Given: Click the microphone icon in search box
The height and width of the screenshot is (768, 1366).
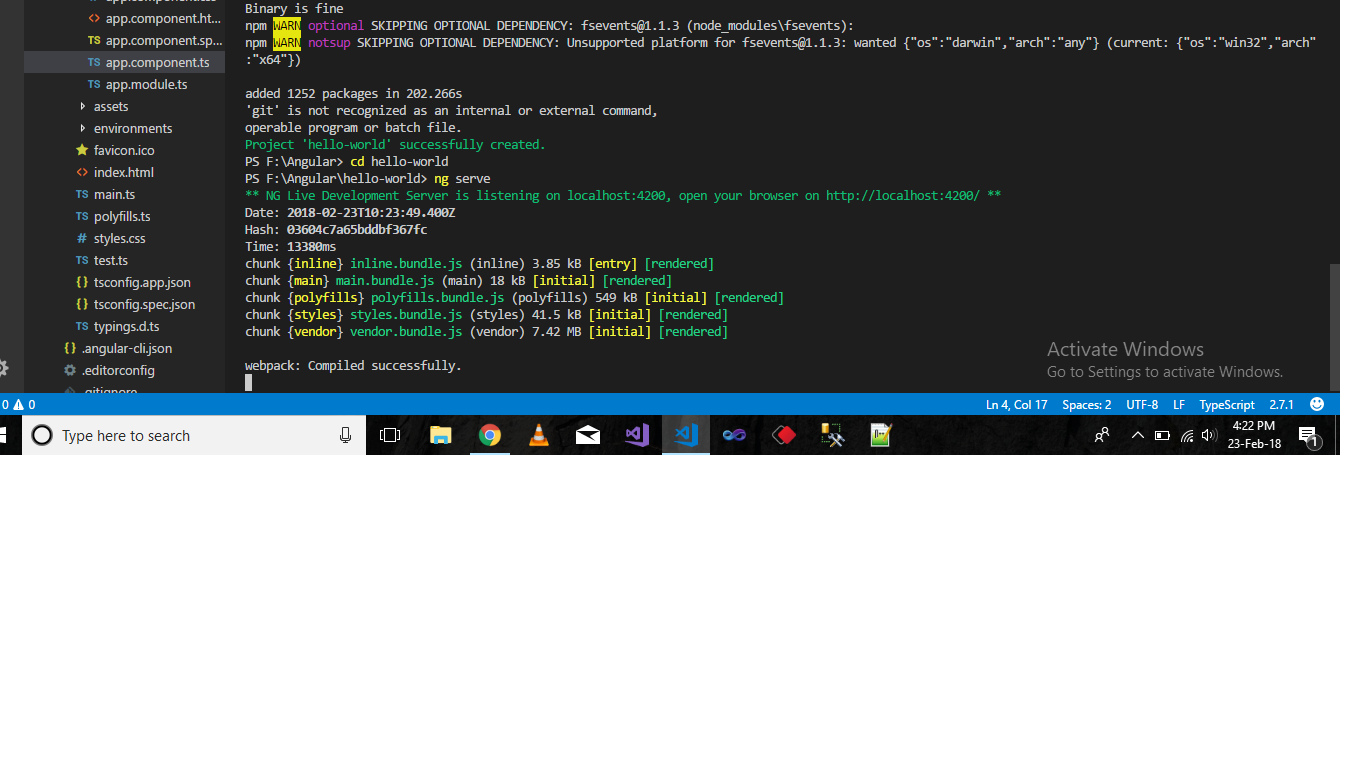Looking at the screenshot, I should [345, 435].
